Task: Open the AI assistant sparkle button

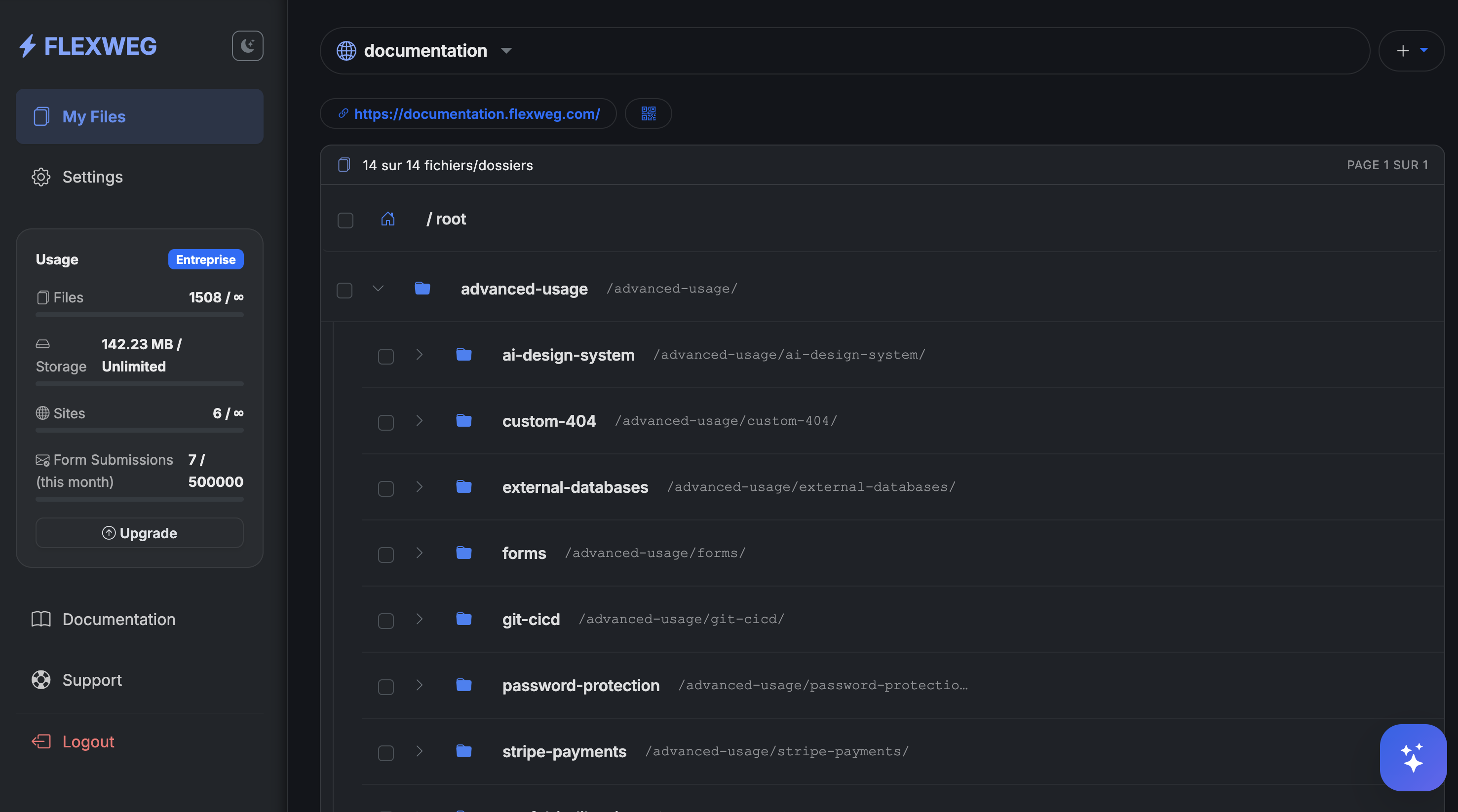Action: coord(1413,758)
